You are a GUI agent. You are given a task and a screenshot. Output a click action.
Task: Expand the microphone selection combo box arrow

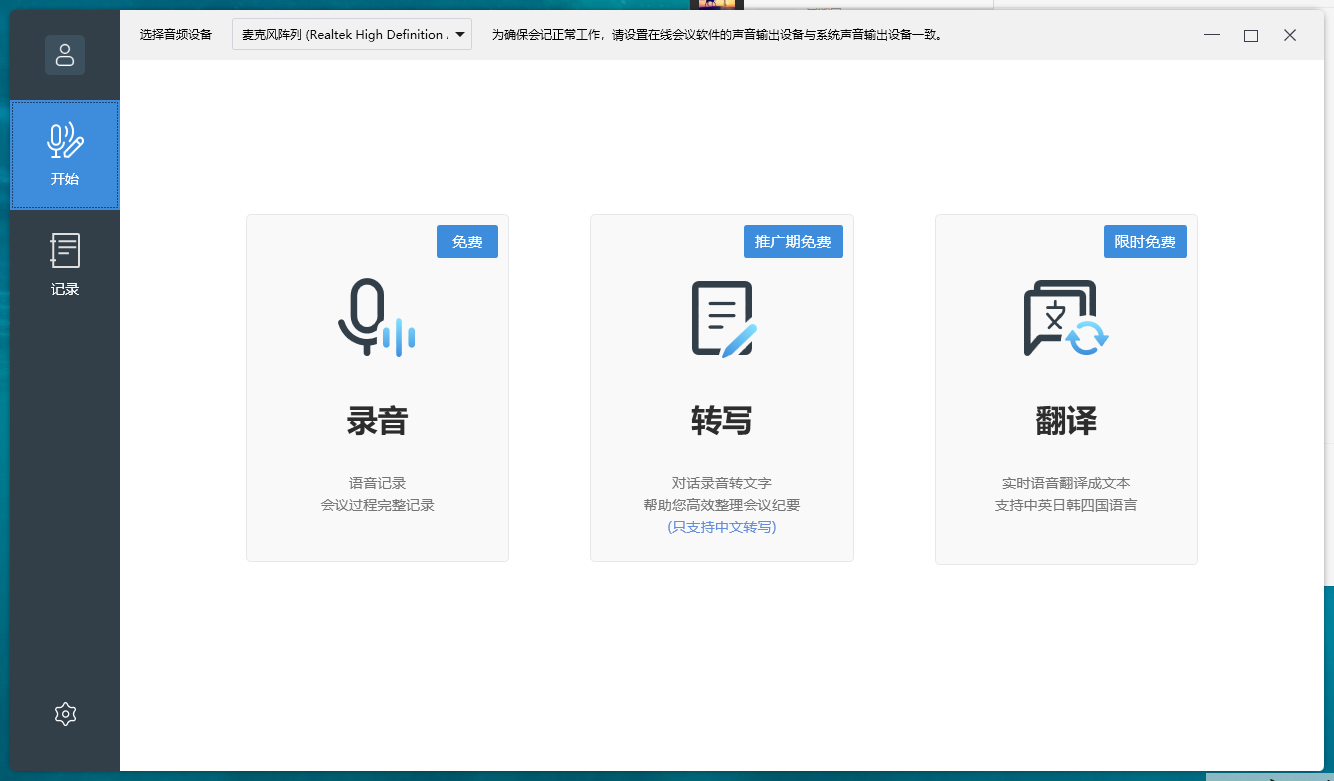pos(459,33)
